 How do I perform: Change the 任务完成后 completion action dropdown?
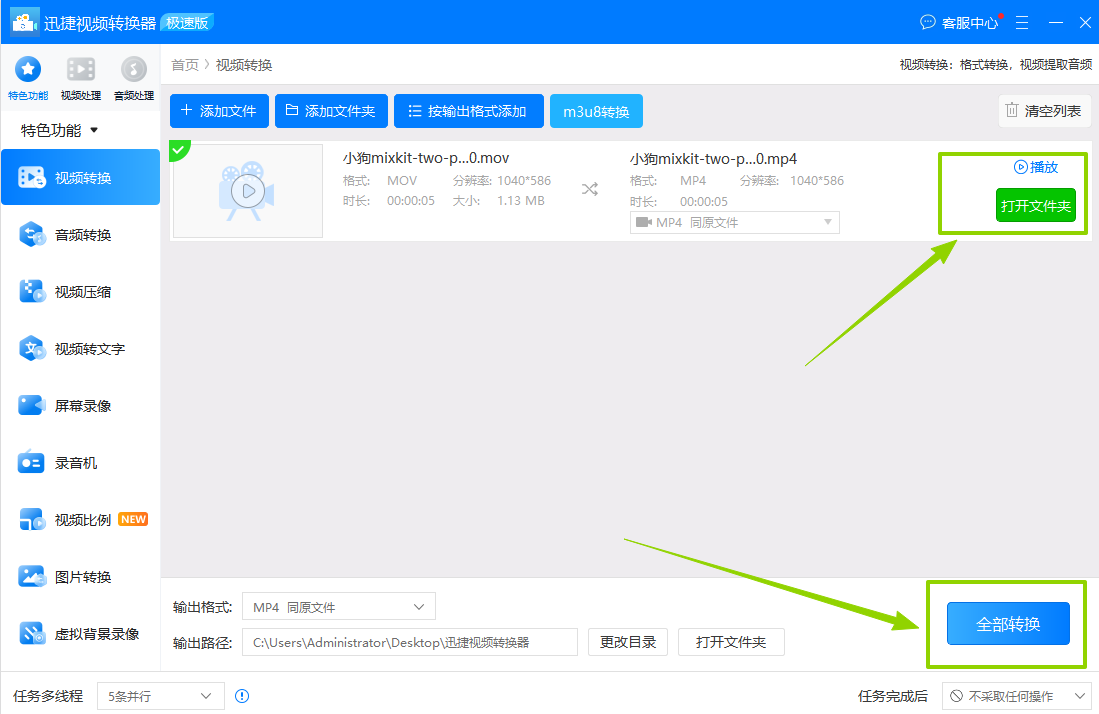(x=1016, y=696)
